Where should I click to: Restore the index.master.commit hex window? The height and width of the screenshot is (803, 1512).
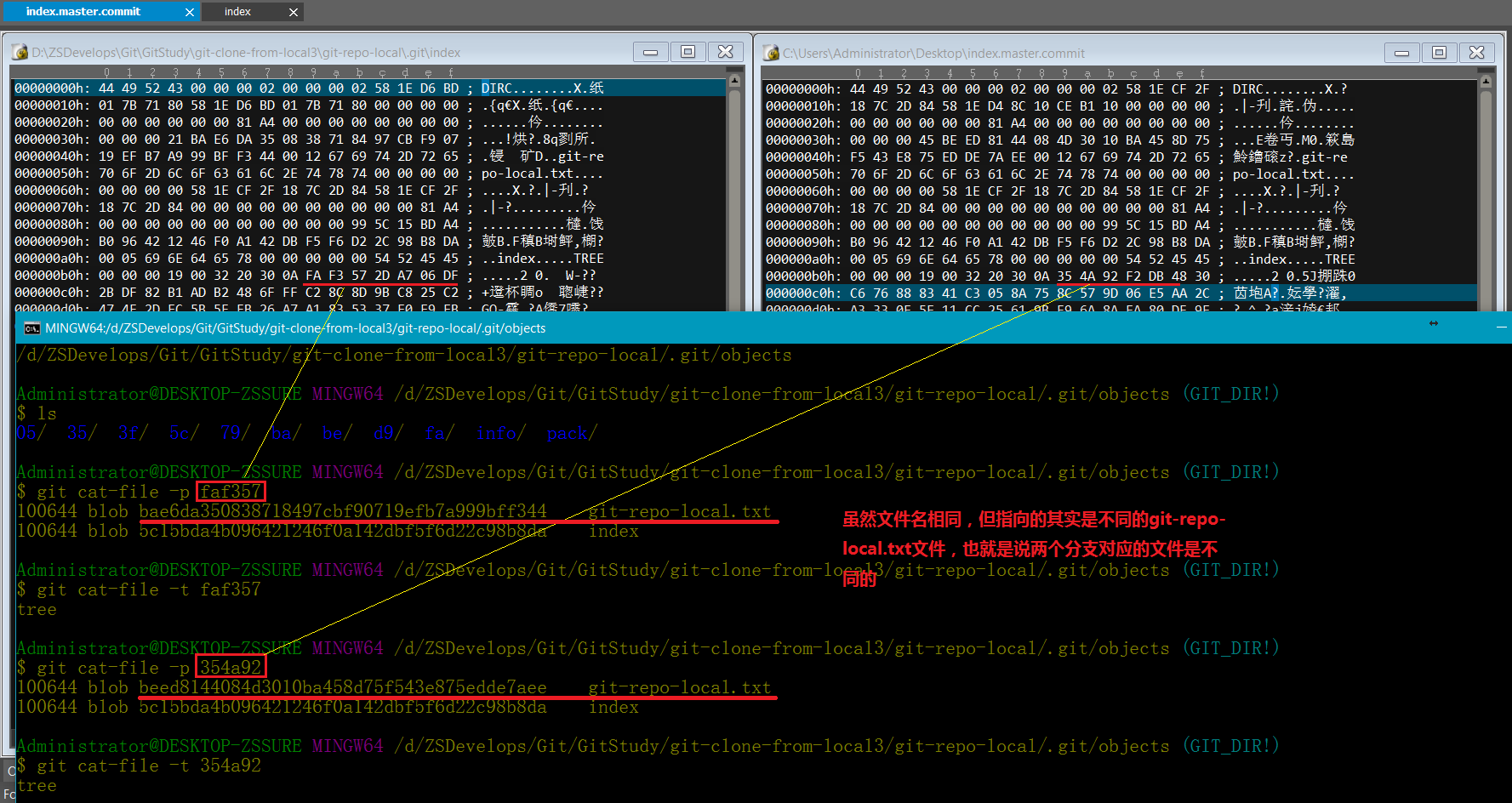[x=1439, y=53]
